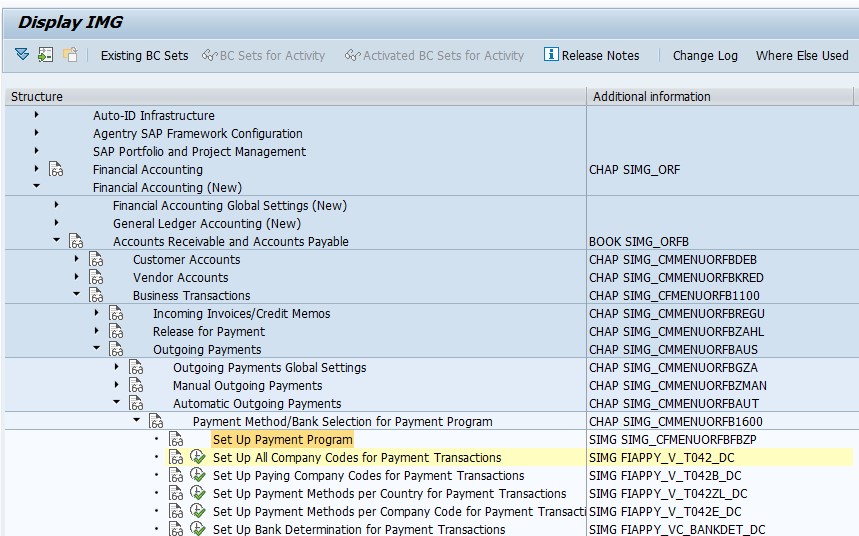
Task: Click the text BOOK SIMG_ORFB
Action: click(639, 242)
